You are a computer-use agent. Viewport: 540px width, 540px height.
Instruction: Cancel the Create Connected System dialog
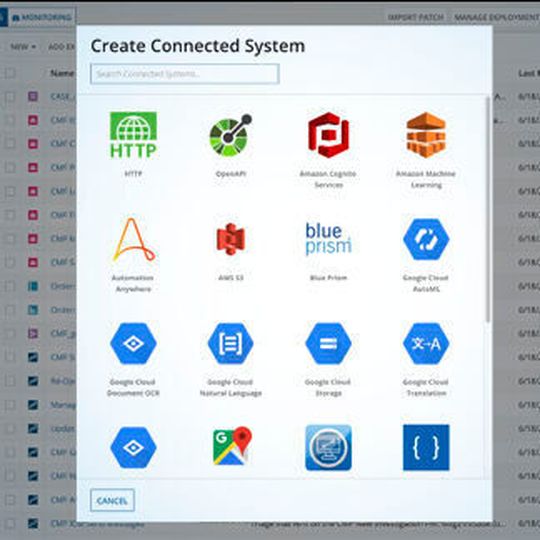pos(112,500)
